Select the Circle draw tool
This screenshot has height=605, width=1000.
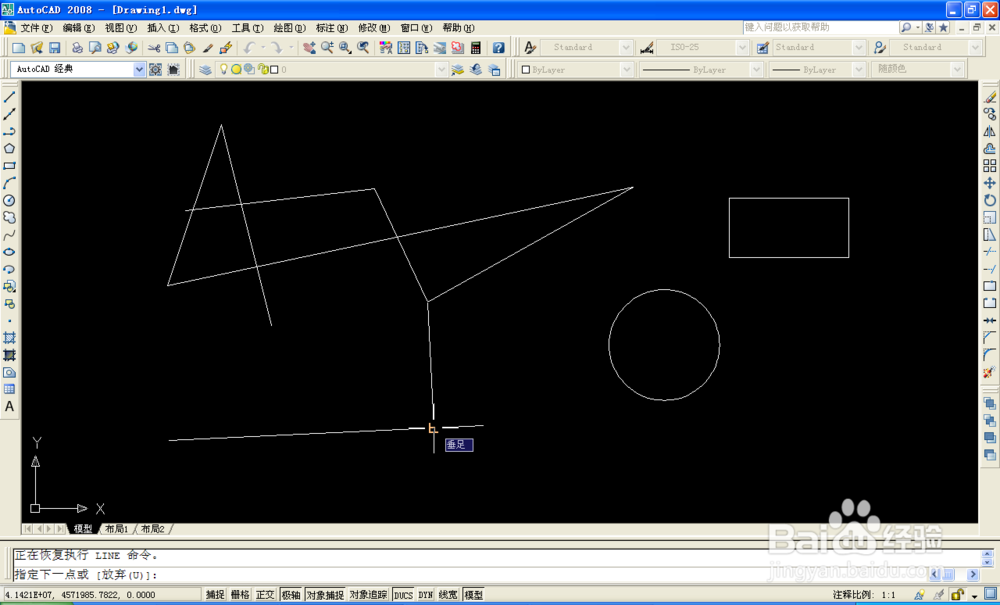pos(10,201)
